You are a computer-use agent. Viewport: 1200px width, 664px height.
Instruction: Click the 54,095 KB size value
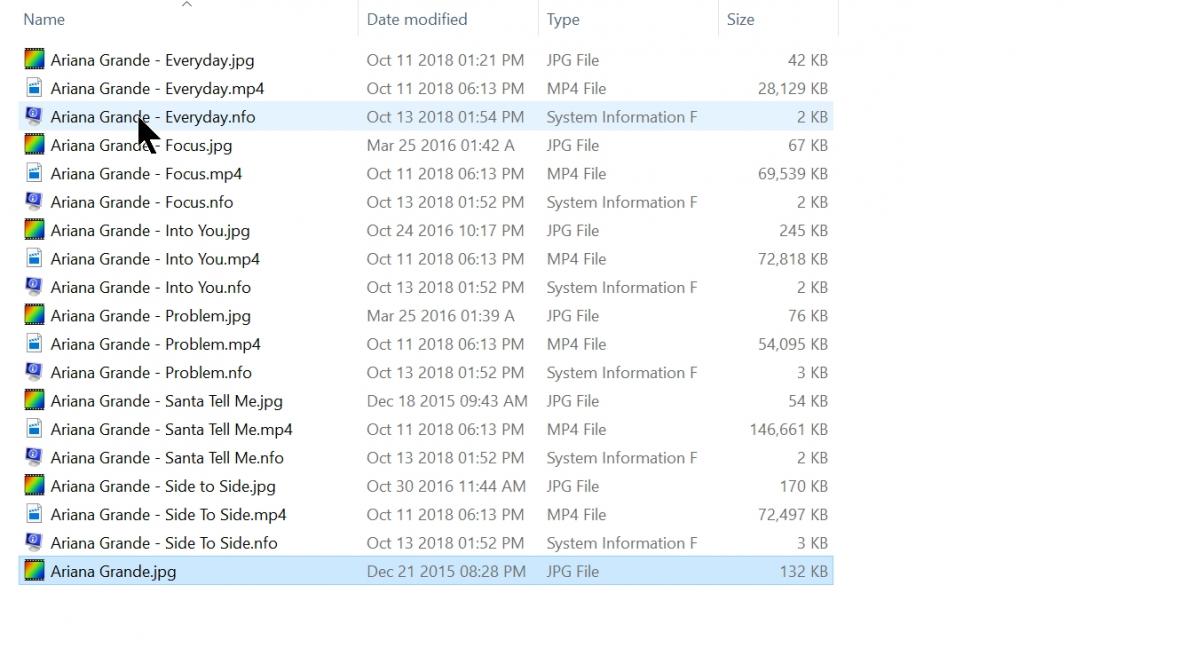[x=793, y=344]
